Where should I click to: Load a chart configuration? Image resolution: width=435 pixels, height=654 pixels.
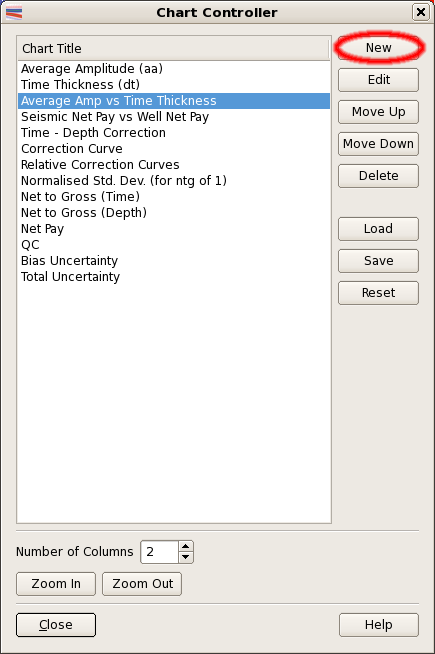pos(378,229)
